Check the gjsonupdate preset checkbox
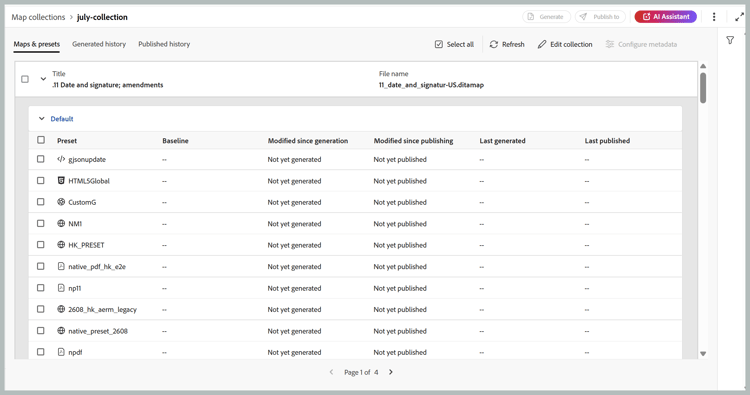 click(x=41, y=159)
